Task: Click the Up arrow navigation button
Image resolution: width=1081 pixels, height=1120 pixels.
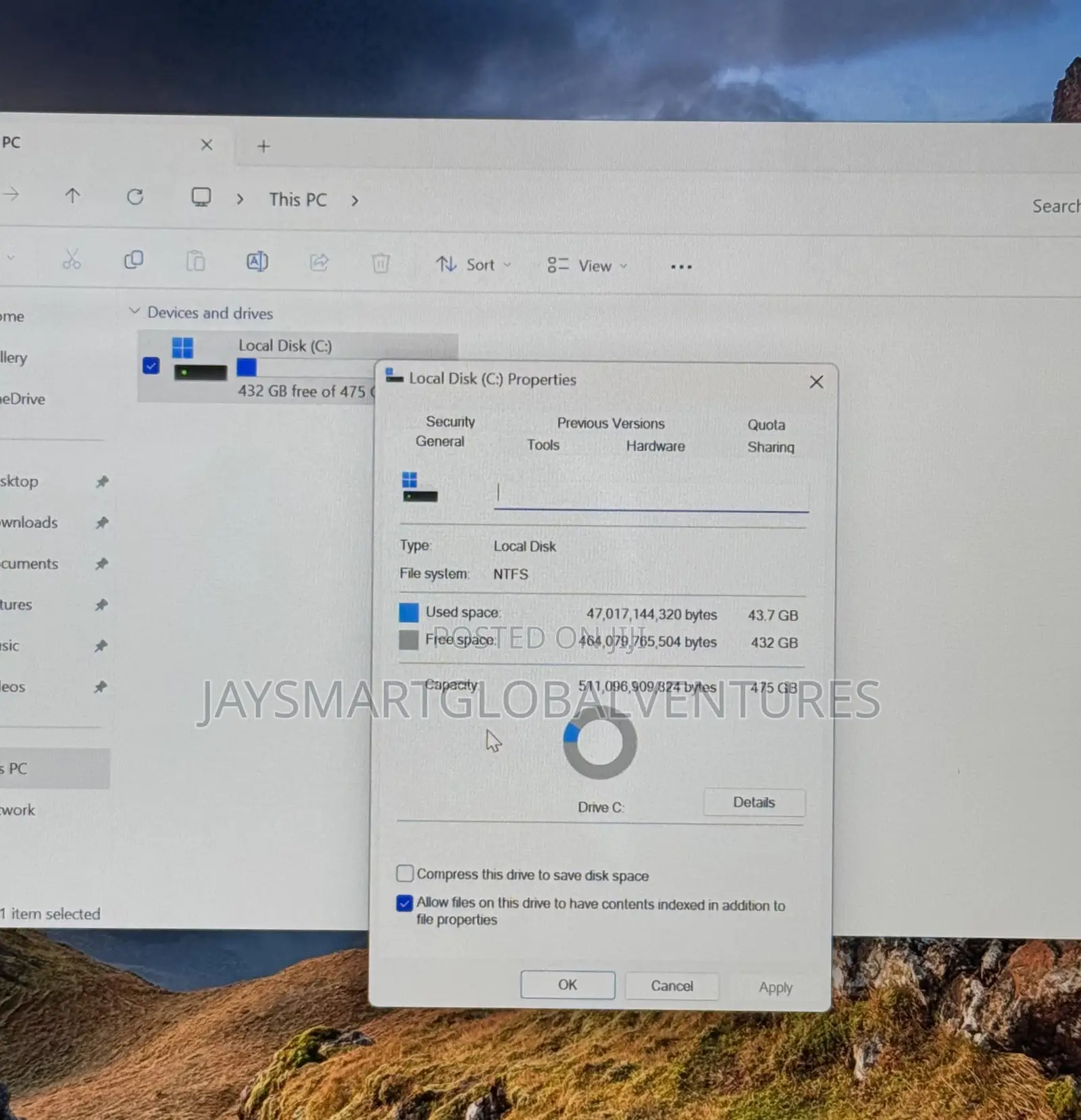Action: [x=72, y=196]
